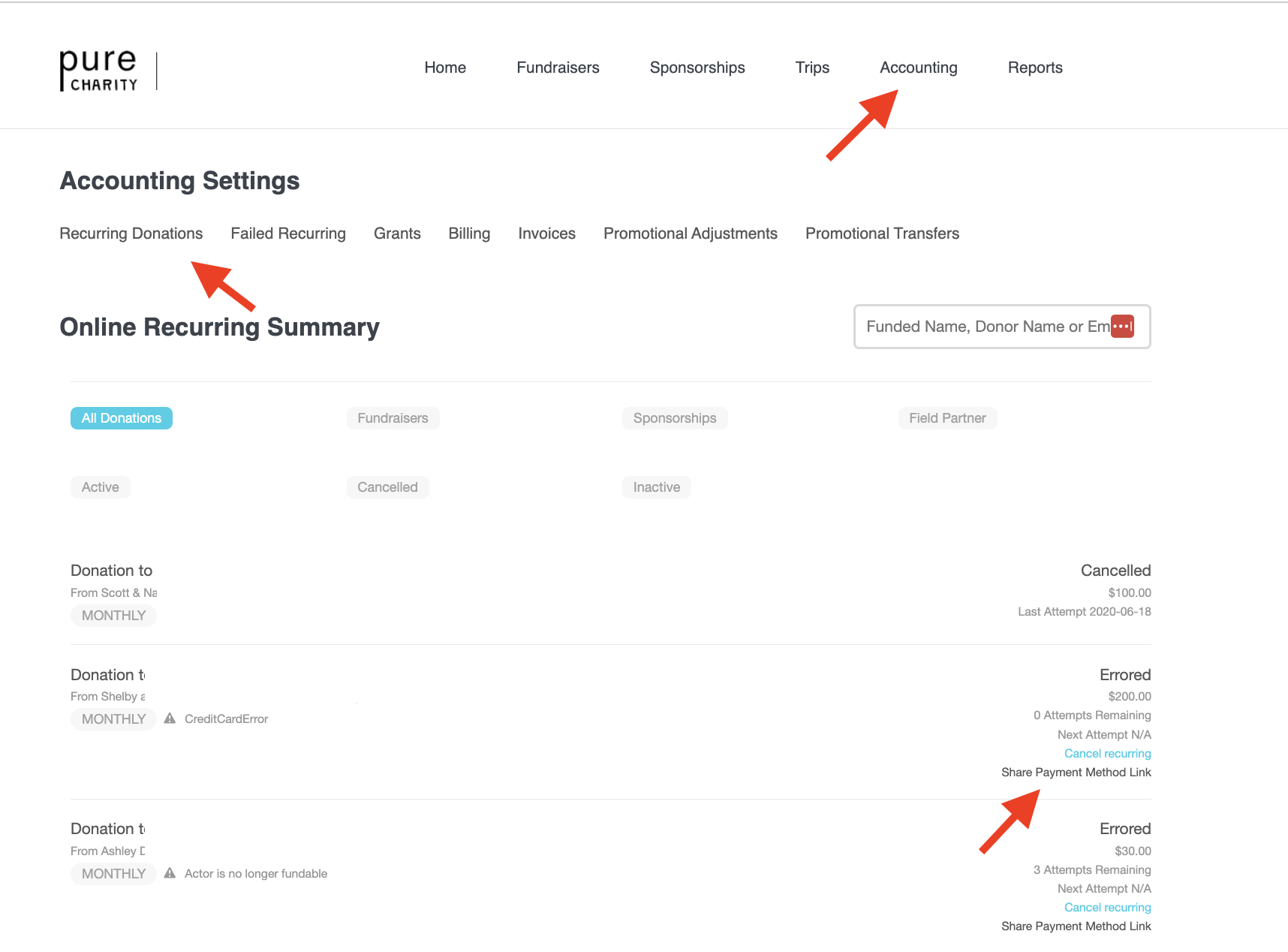1288x952 pixels.
Task: Switch to the Failed Recurring tab
Action: click(x=288, y=233)
